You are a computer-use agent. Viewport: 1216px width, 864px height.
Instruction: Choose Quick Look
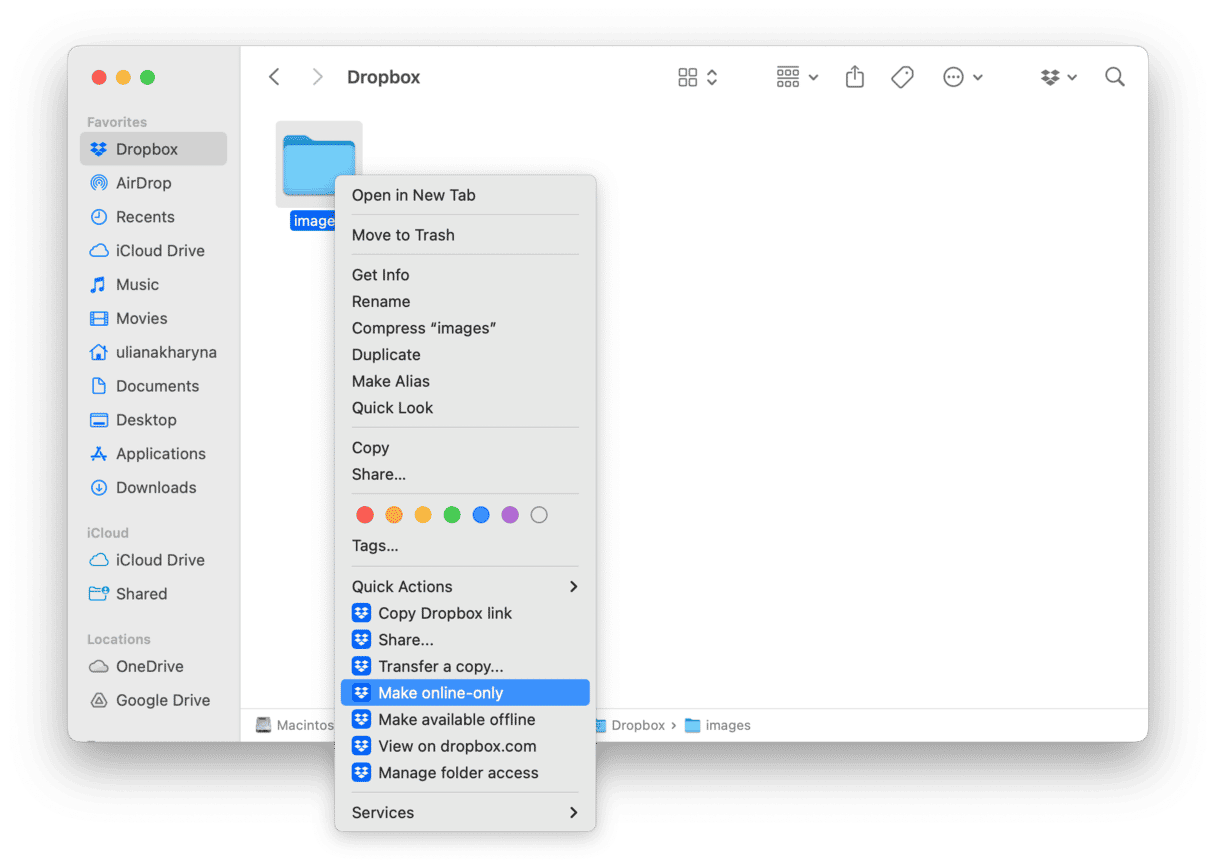point(465,408)
